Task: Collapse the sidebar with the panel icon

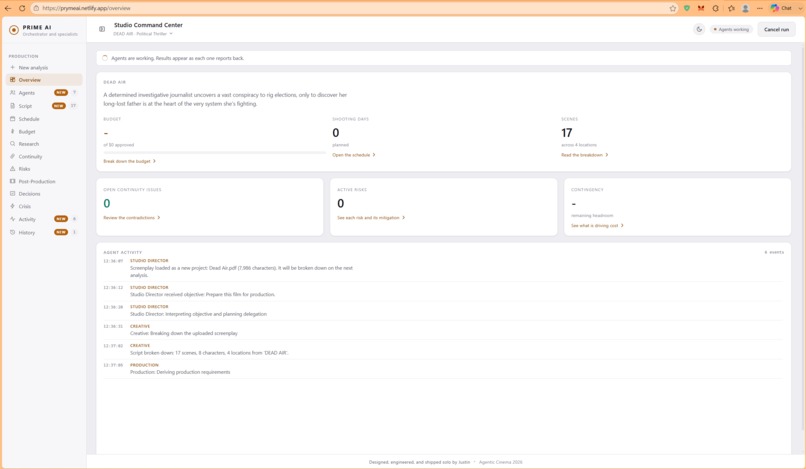Action: pyautogui.click(x=102, y=29)
